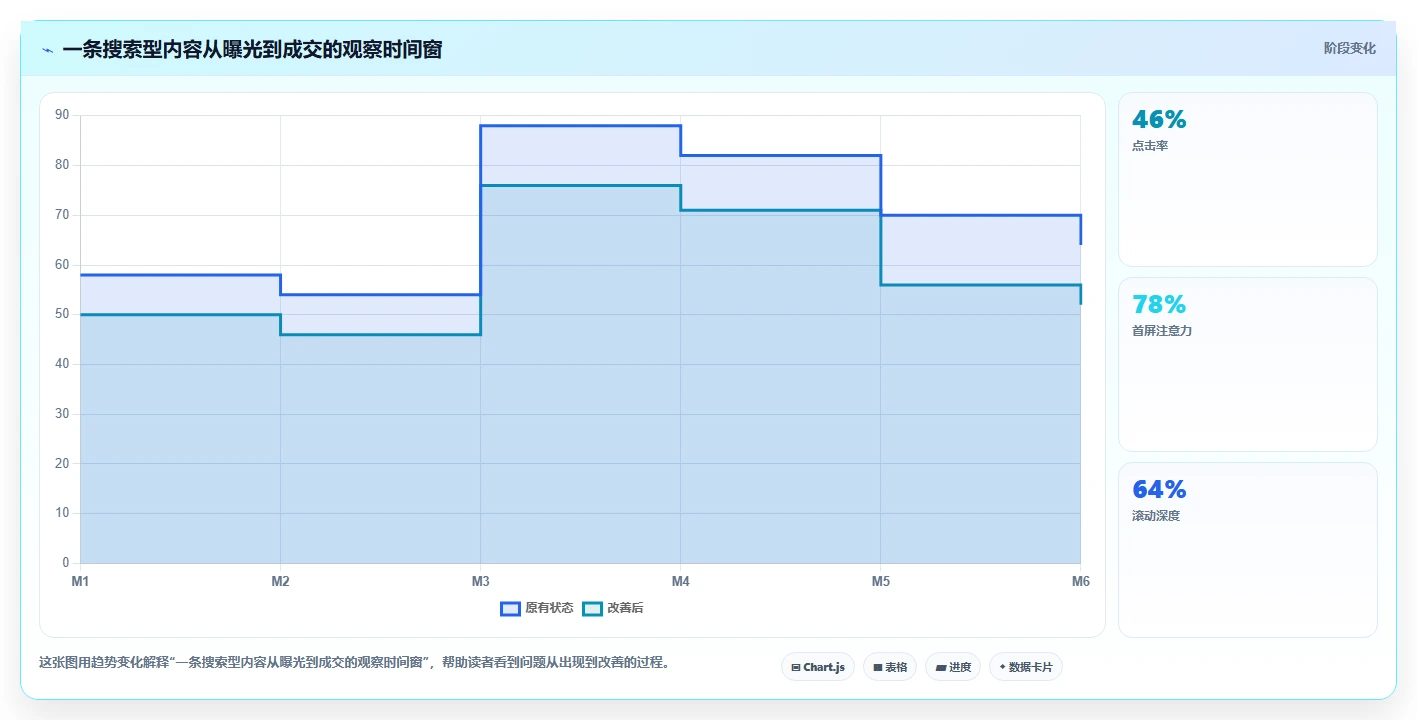
Task: Toggle the 改善后 legend color box
Action: tap(593, 608)
